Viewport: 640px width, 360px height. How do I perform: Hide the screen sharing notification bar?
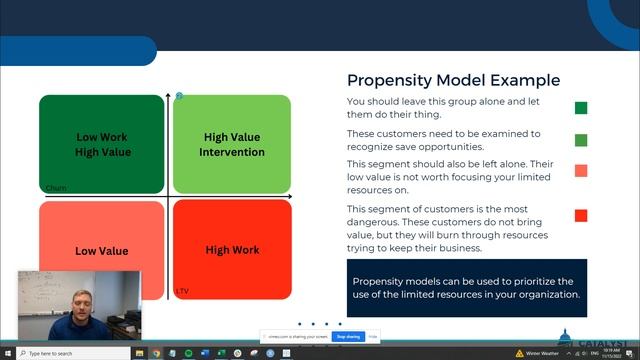pyautogui.click(x=373, y=337)
